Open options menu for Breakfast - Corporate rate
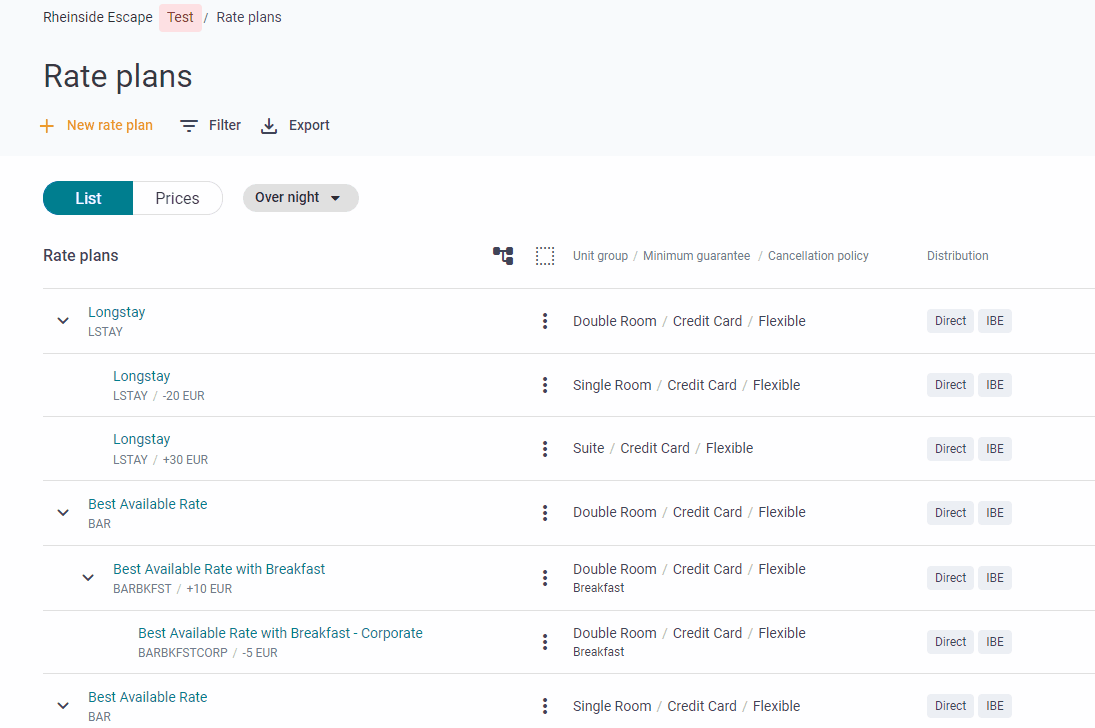Viewport: 1095px width, 728px height. [x=545, y=642]
